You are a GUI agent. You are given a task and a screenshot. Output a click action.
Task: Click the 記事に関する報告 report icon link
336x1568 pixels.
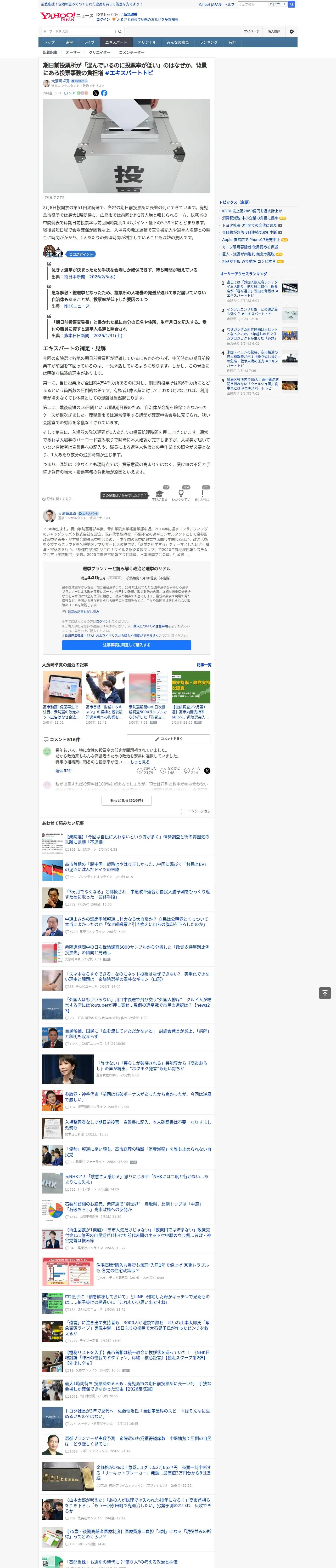pyautogui.click(x=57, y=499)
